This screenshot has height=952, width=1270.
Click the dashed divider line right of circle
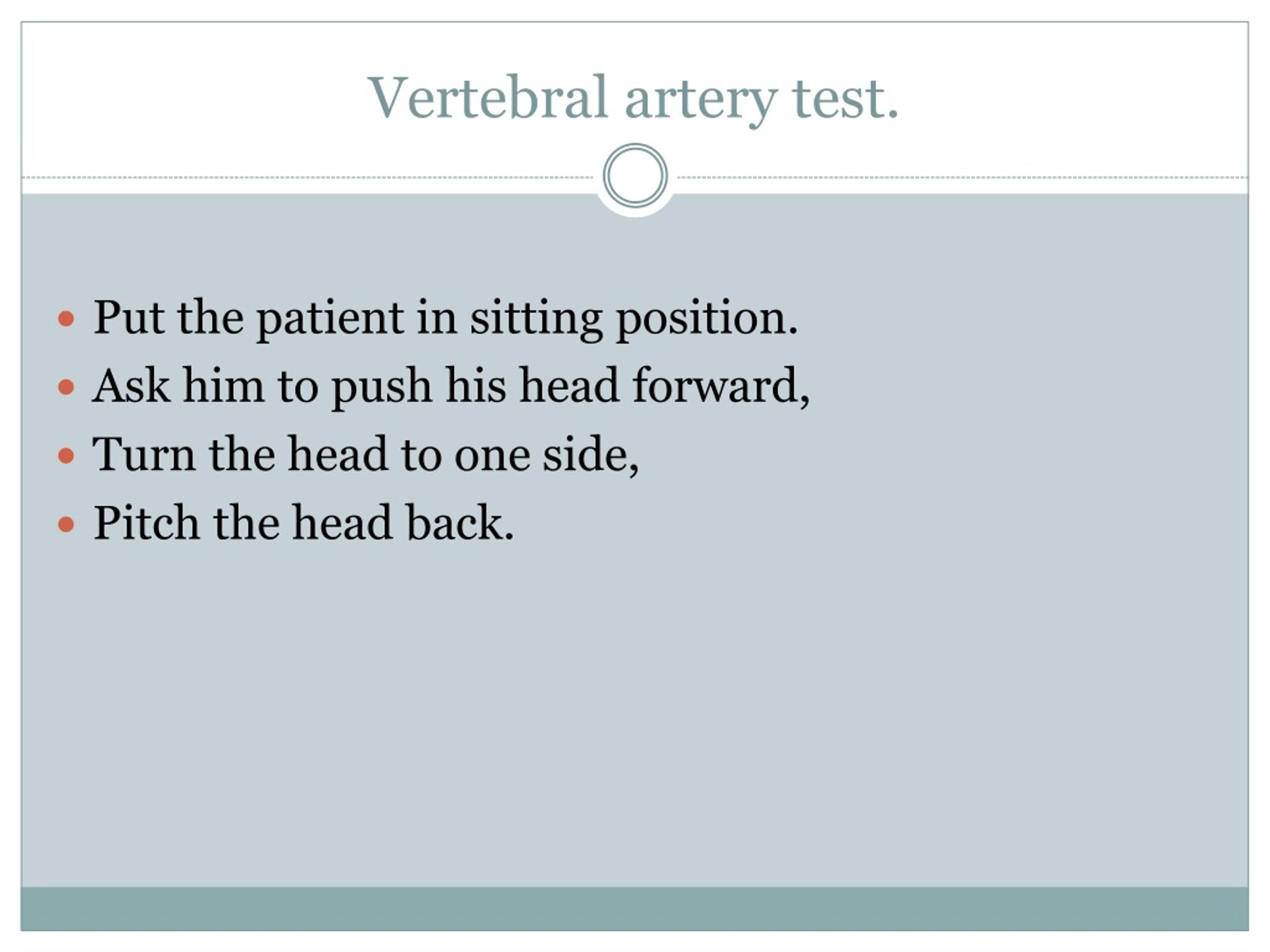coord(963,178)
